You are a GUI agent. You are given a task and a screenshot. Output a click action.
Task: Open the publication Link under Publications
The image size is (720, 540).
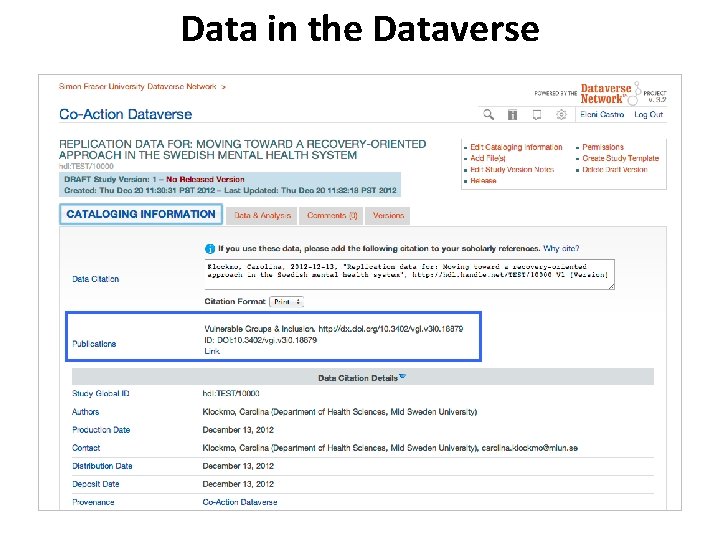pyautogui.click(x=212, y=351)
